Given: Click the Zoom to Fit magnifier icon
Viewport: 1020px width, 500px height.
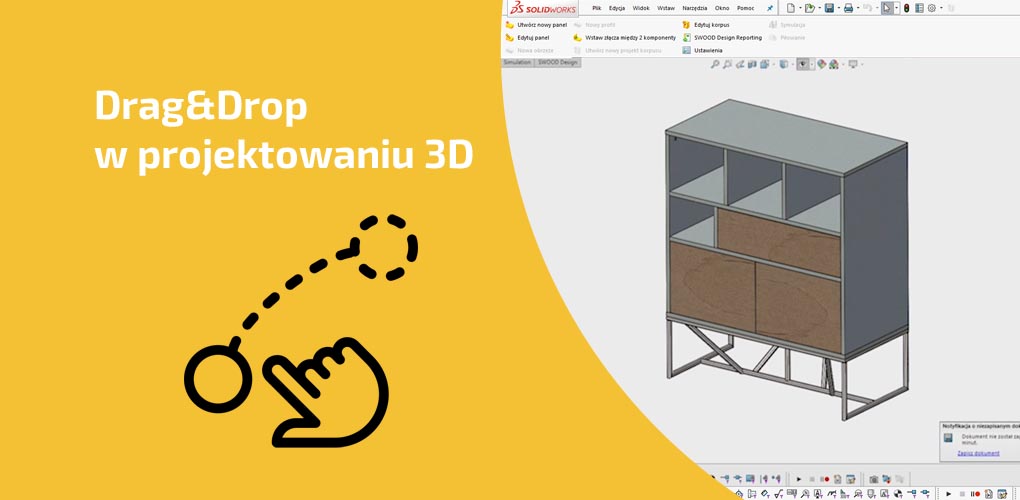Looking at the screenshot, I should [715, 64].
